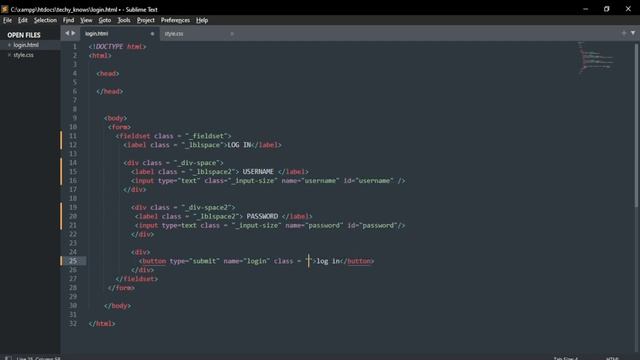Click the minimap code preview
The image size is (640, 360).
pos(596,58)
